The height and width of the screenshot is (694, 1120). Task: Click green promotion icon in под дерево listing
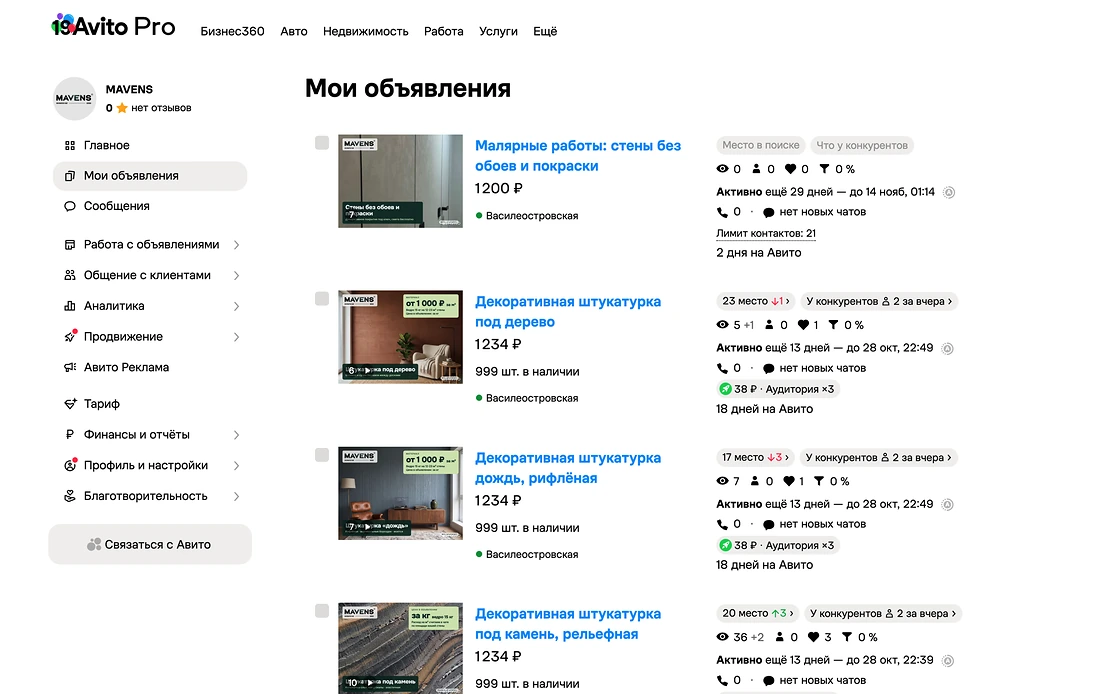[726, 389]
